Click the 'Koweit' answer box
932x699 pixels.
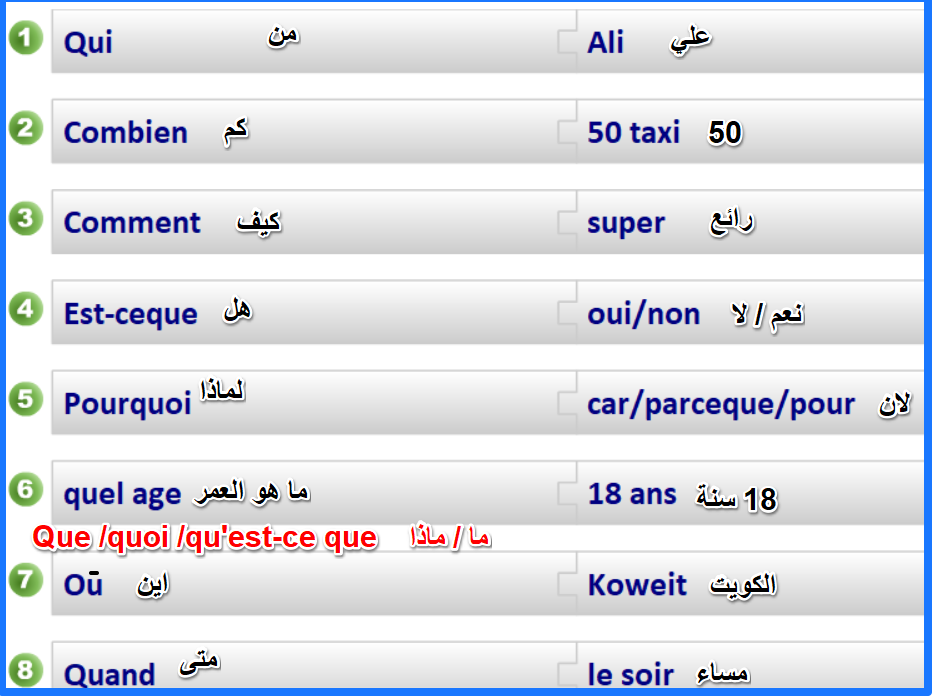pyautogui.click(x=750, y=584)
